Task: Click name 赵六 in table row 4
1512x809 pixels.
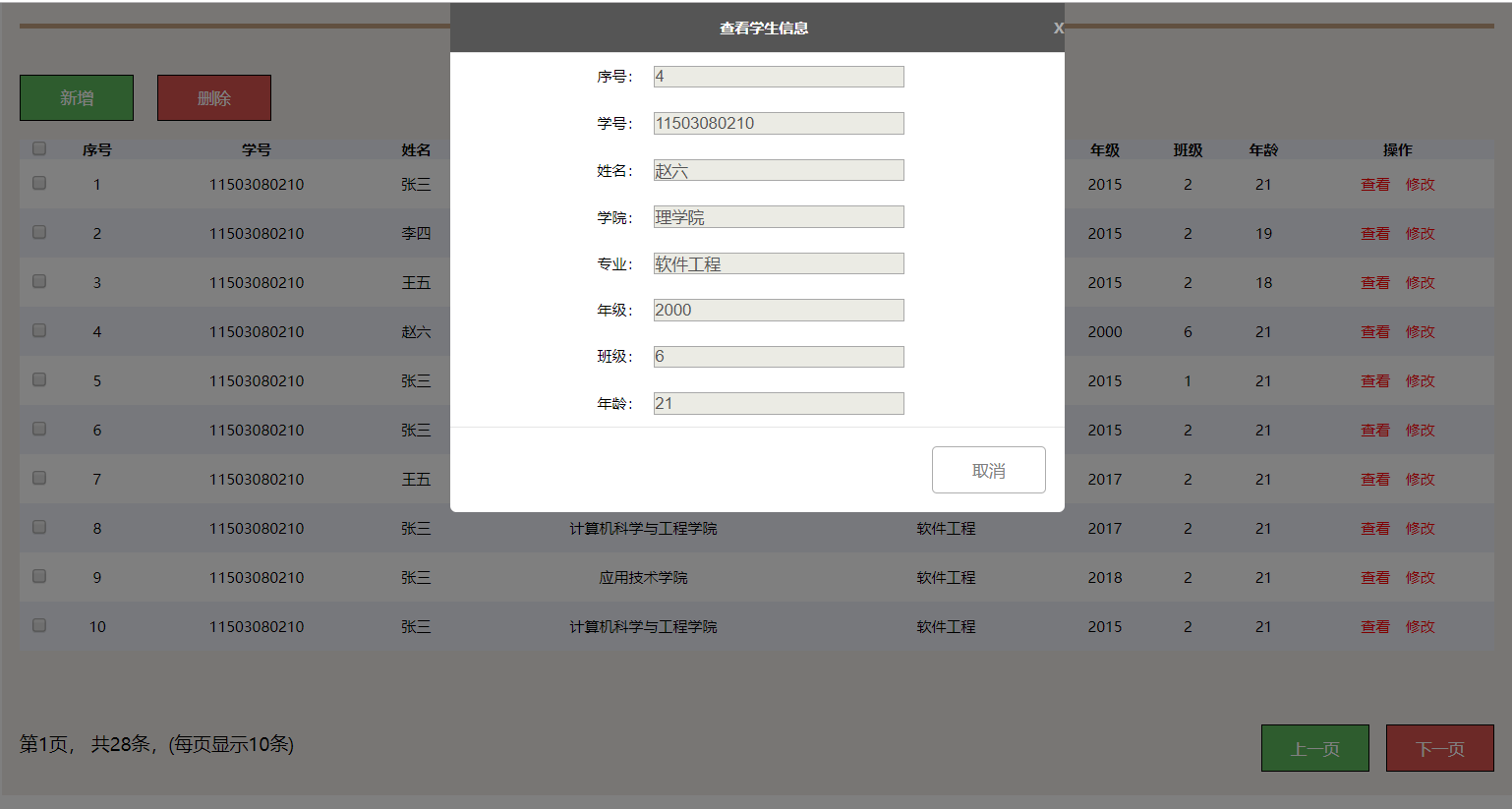Action: coord(416,332)
